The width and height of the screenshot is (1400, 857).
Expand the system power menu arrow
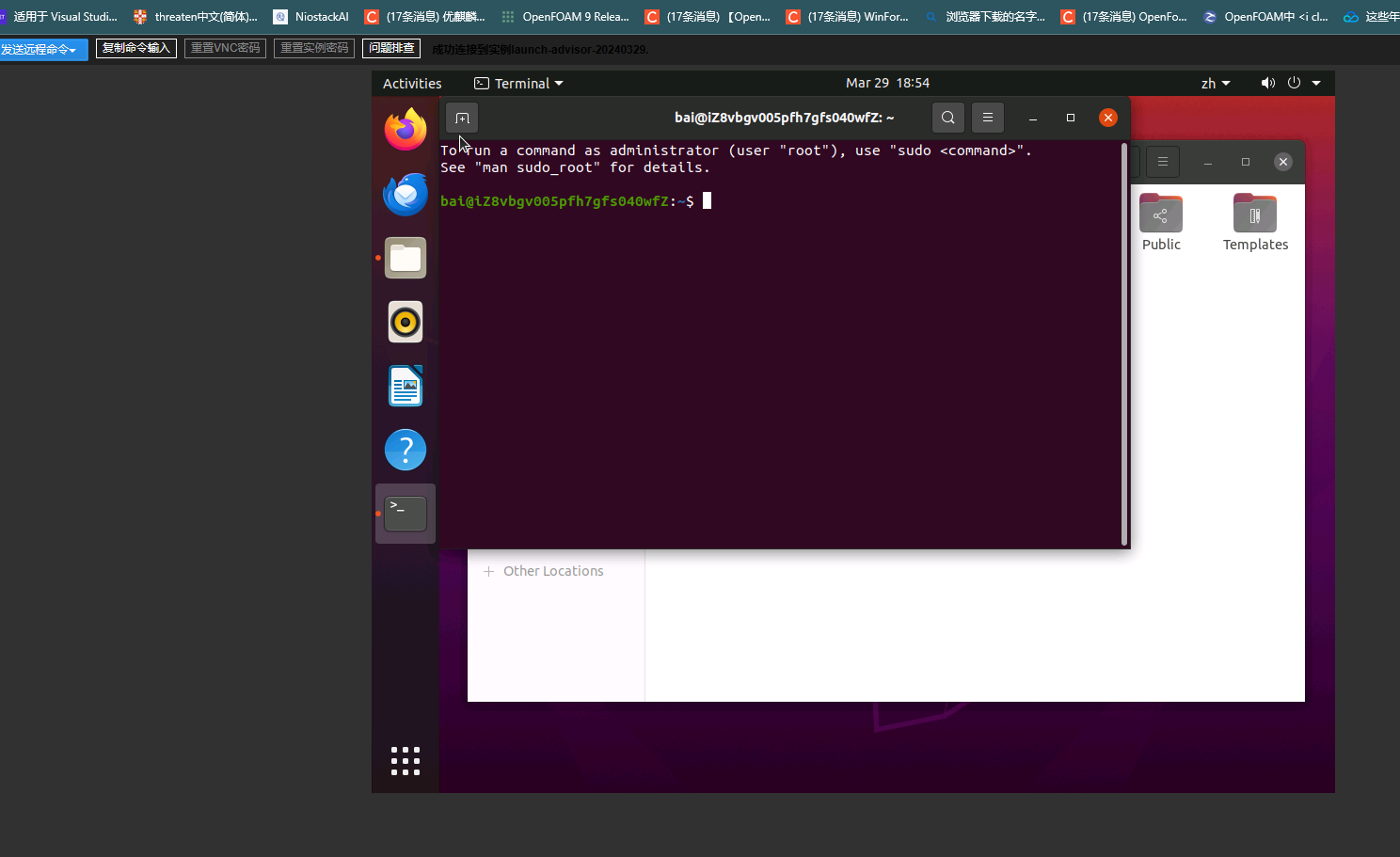click(x=1316, y=83)
